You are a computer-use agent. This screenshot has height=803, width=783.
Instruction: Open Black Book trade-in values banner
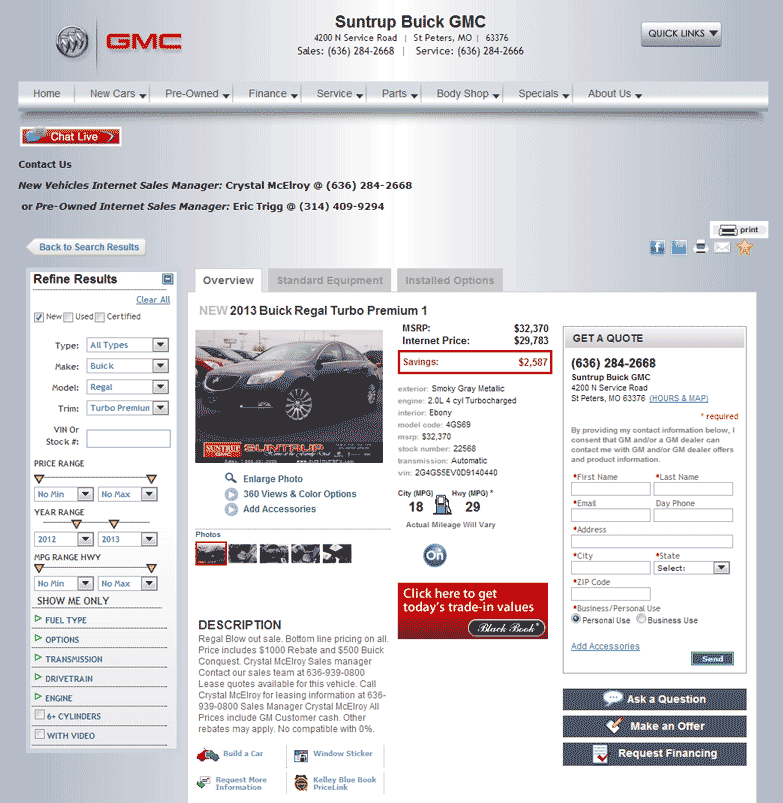click(473, 611)
